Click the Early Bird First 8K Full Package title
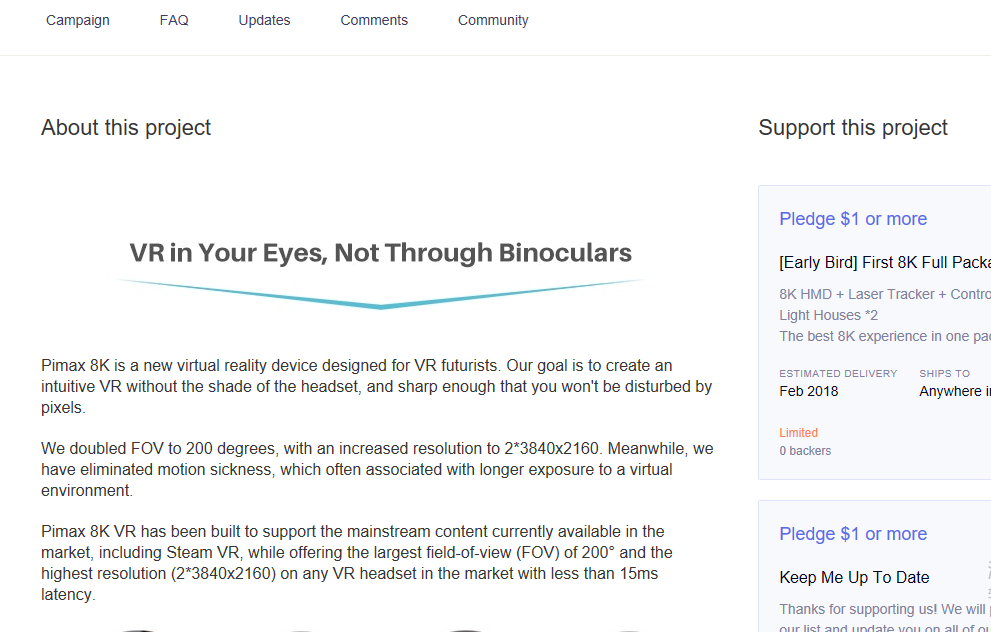 pyautogui.click(x=884, y=262)
